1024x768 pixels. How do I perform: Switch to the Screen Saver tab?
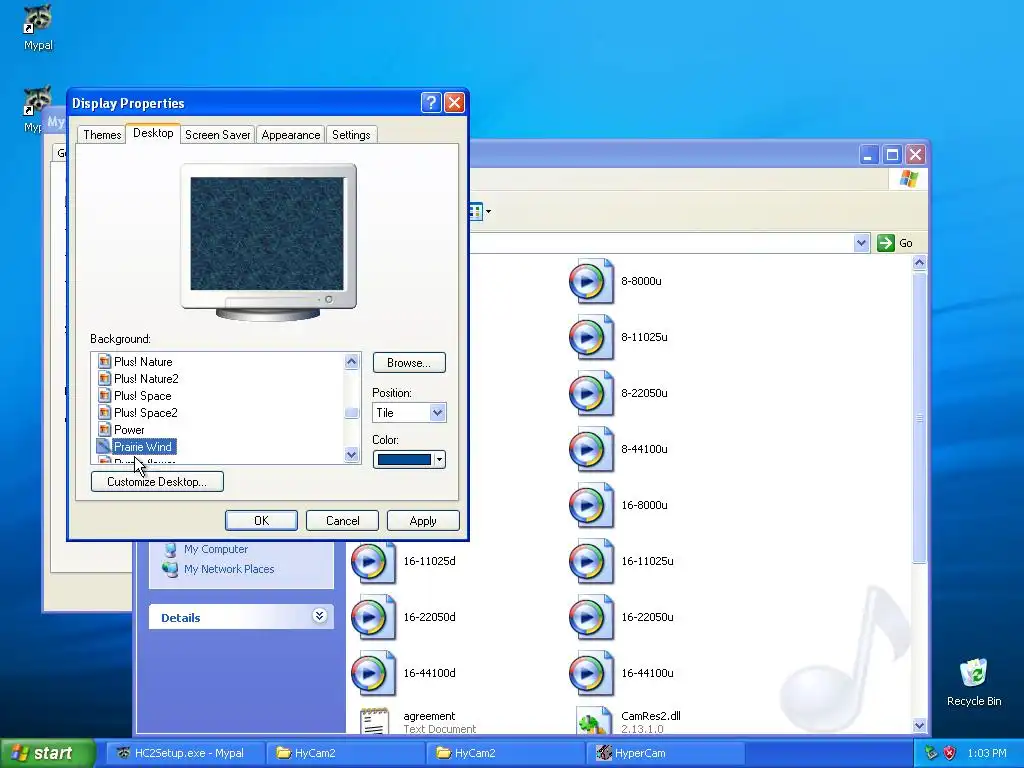point(217,135)
